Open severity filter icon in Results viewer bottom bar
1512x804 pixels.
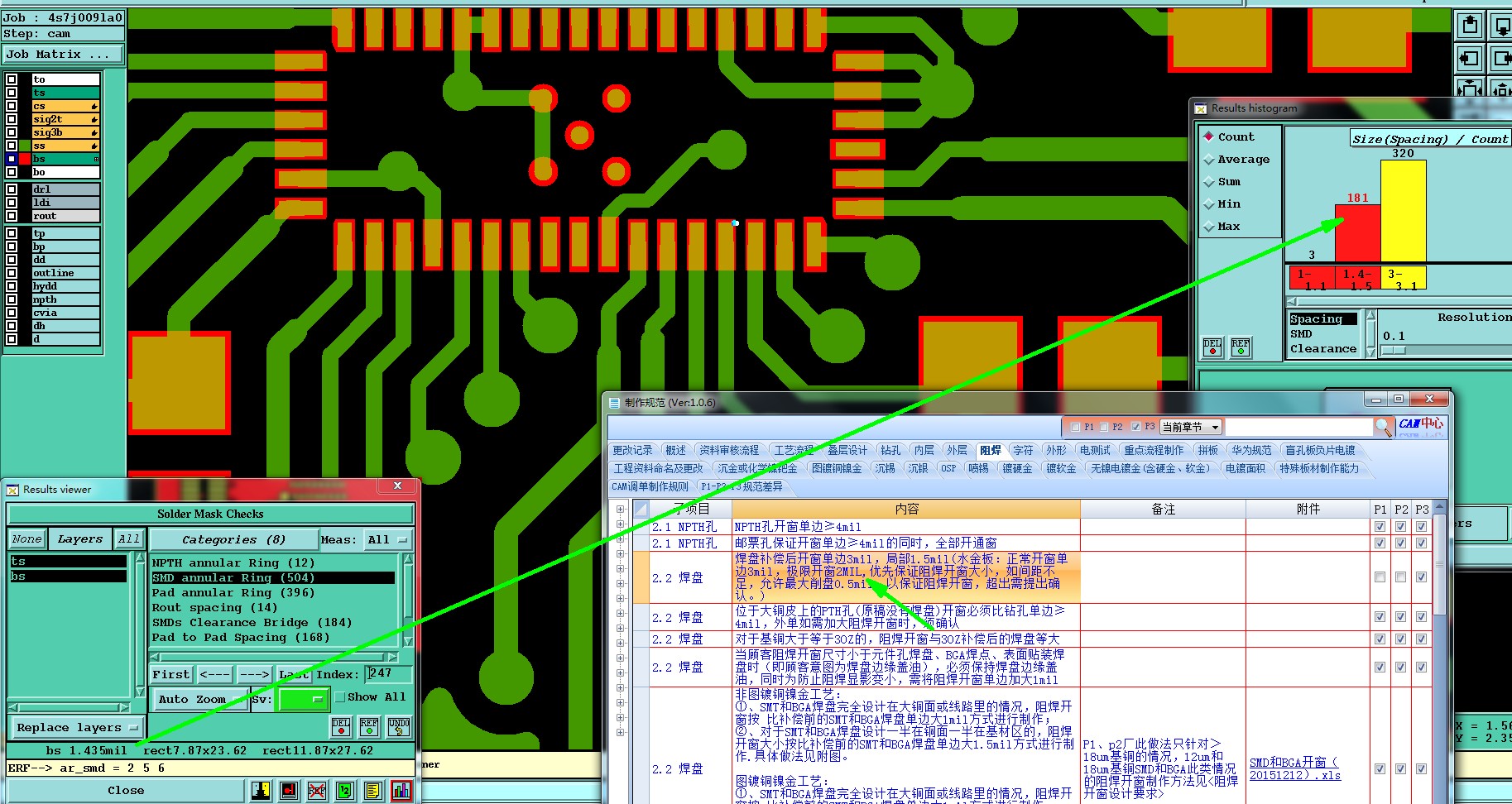[261, 791]
